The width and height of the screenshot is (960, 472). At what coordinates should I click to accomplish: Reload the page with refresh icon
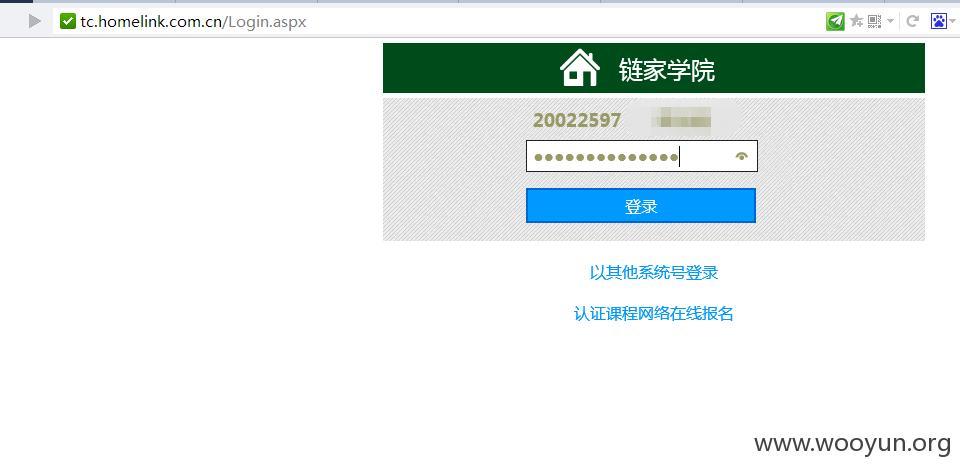tap(912, 21)
